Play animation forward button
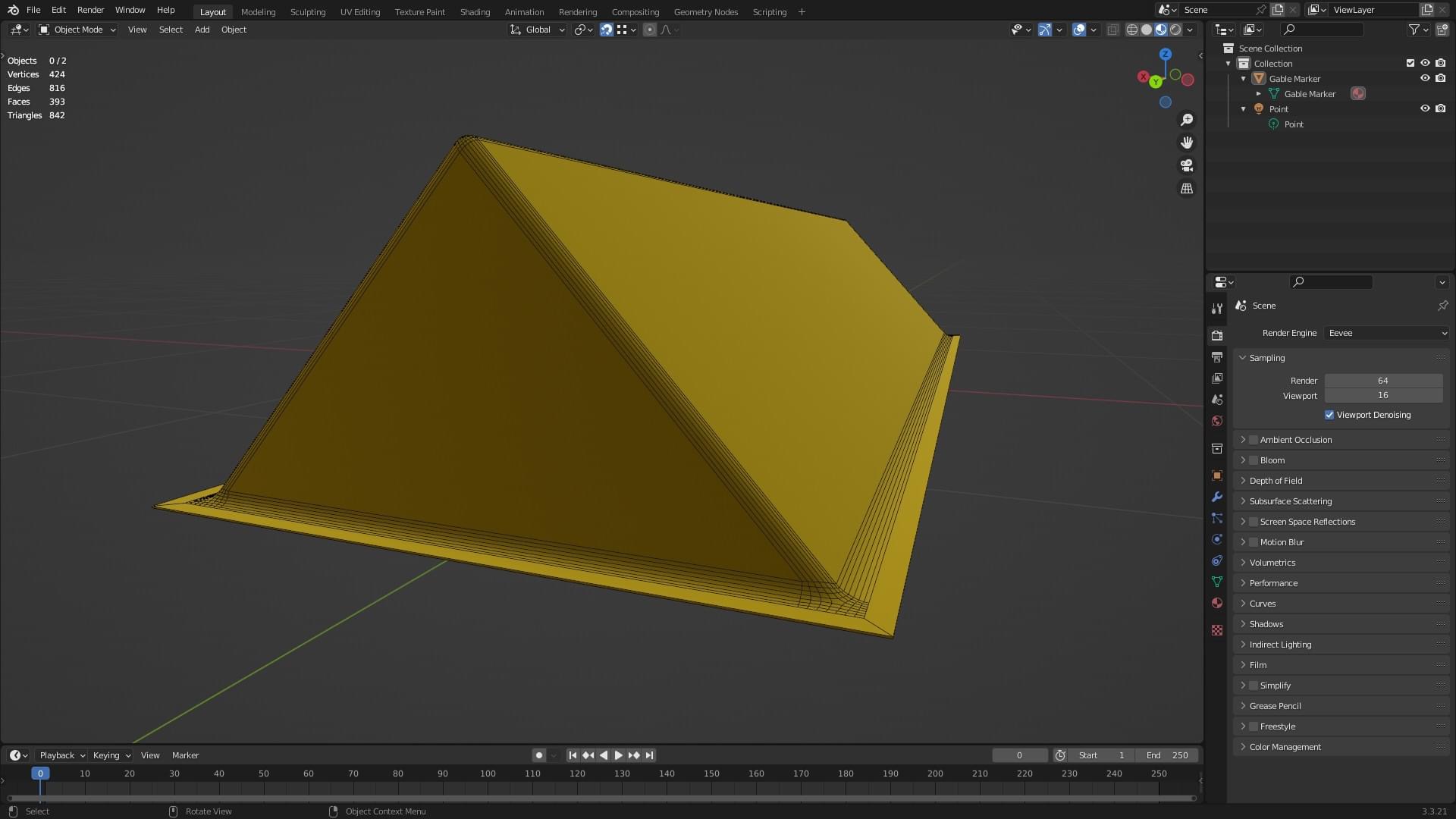 619,755
